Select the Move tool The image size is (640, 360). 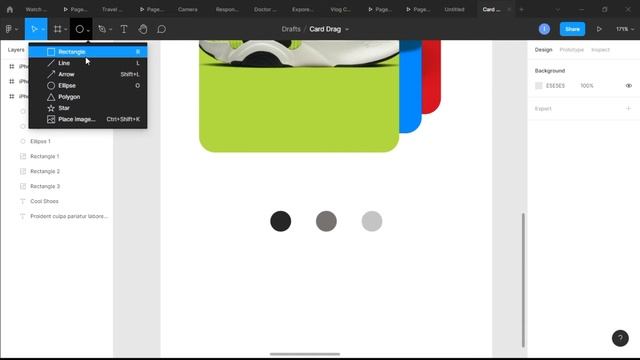[34, 29]
